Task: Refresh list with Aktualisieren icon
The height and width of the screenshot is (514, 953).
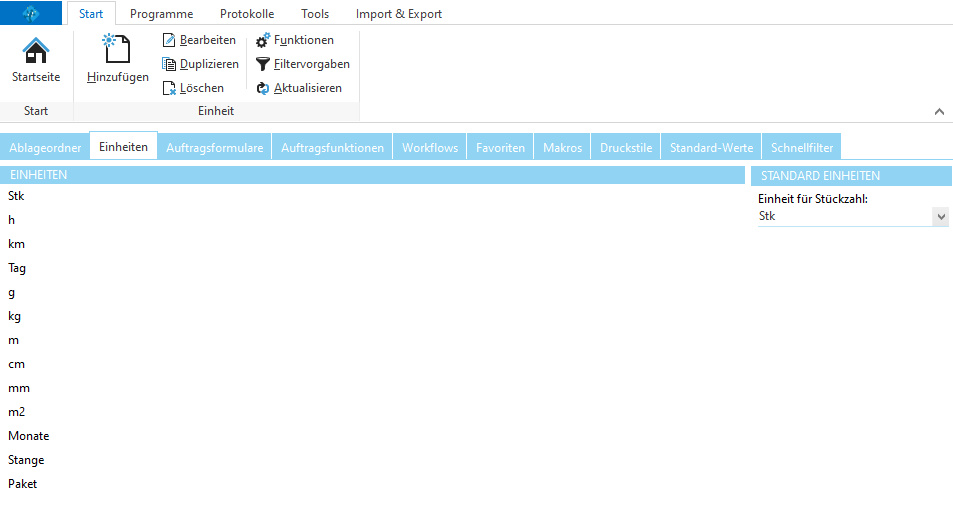Action: [x=263, y=88]
